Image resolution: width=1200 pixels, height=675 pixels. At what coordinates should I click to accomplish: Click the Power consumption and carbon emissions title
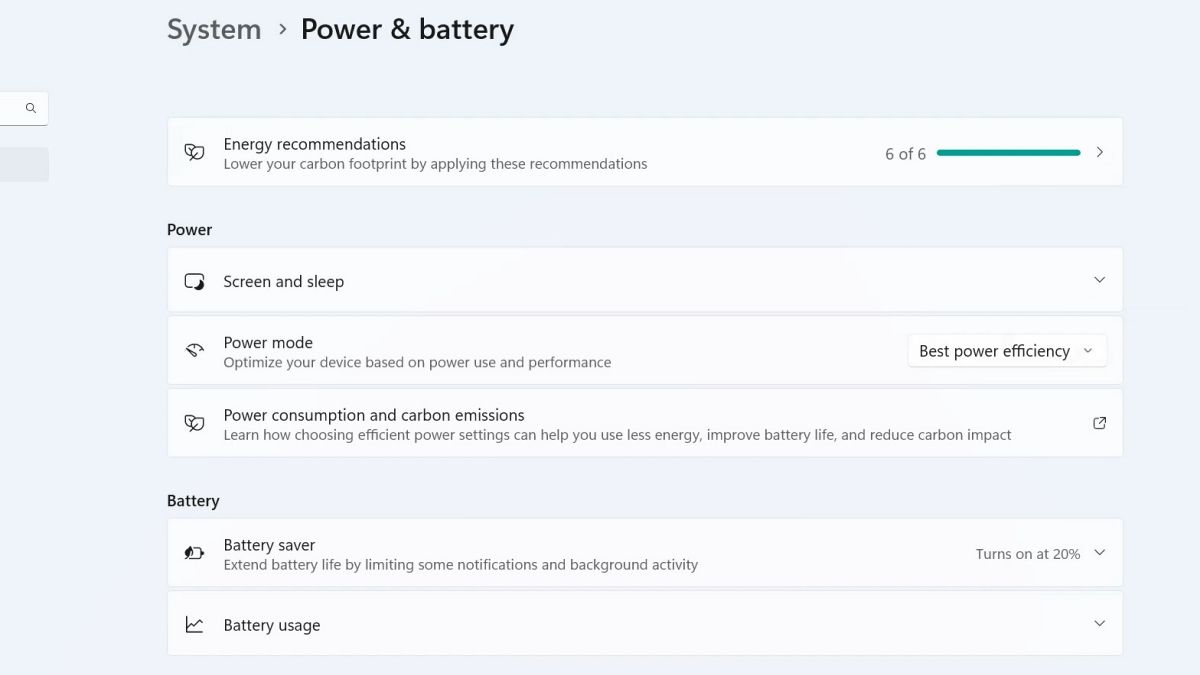[x=373, y=415]
